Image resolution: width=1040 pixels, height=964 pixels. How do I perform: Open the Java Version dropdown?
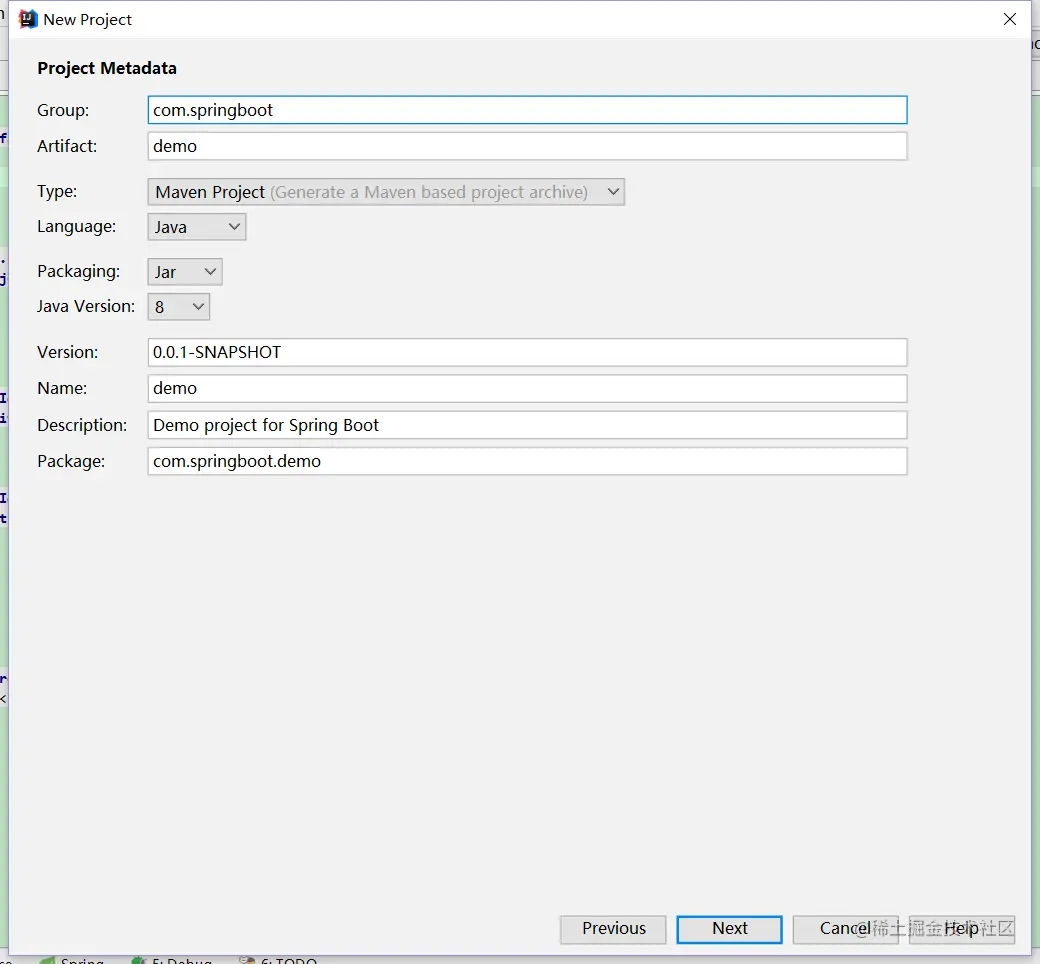tap(178, 307)
